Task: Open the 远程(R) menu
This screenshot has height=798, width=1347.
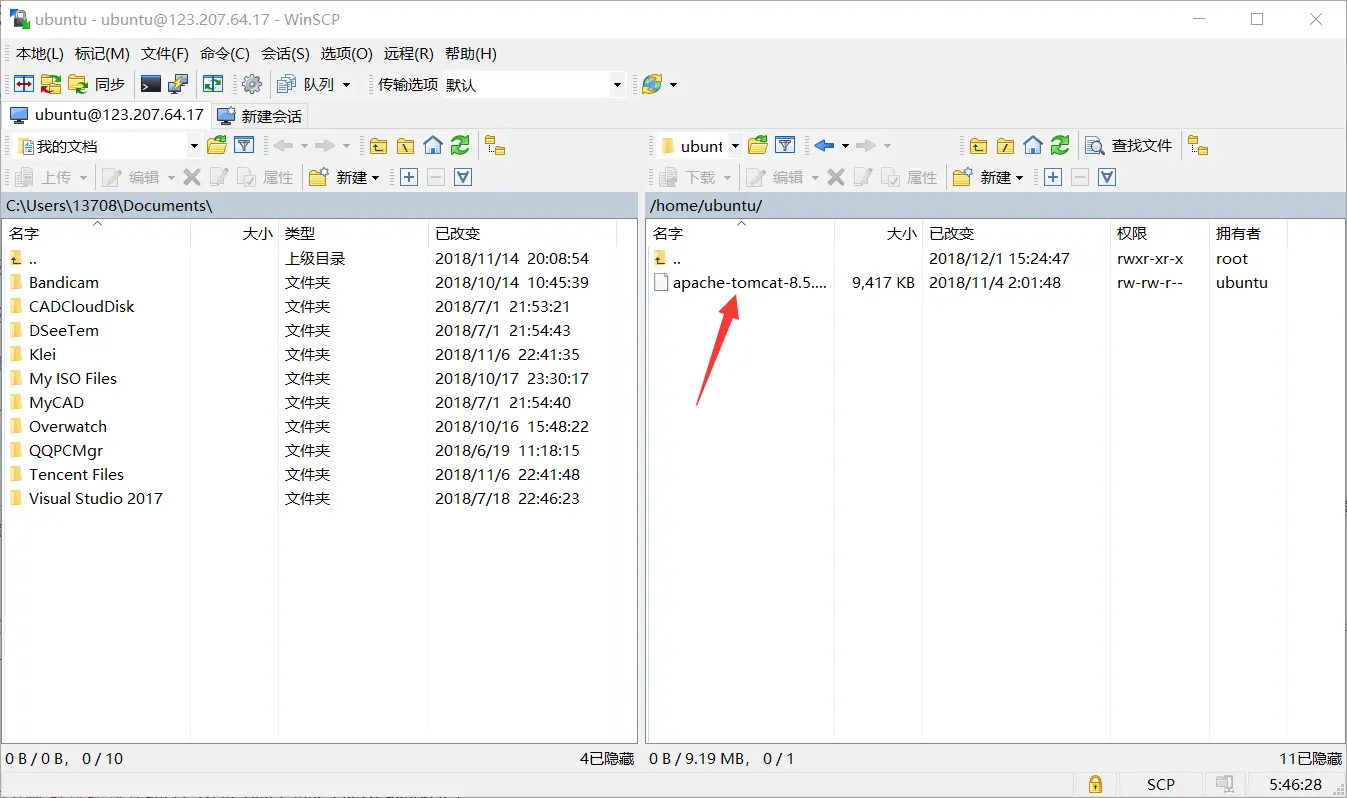Action: pos(409,54)
